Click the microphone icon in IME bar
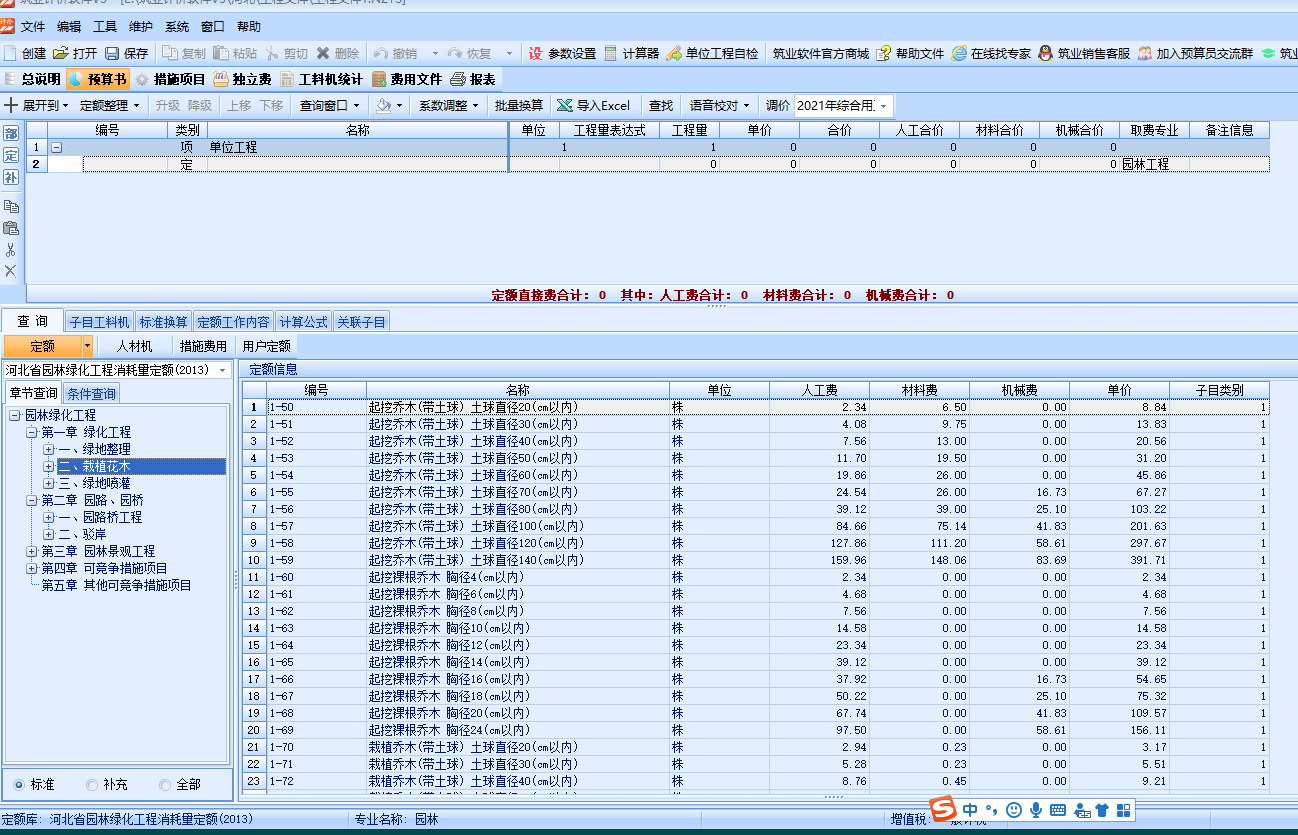Screen dimensions: 1298x835 (1036, 809)
